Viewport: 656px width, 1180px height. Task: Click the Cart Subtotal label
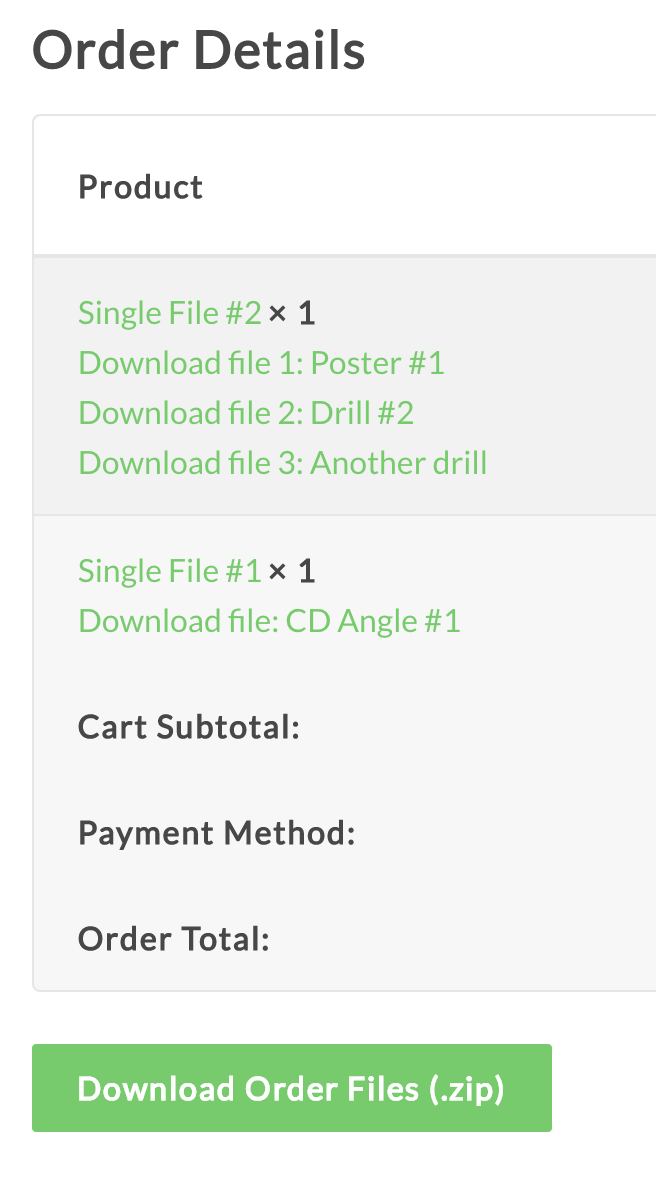(x=189, y=727)
